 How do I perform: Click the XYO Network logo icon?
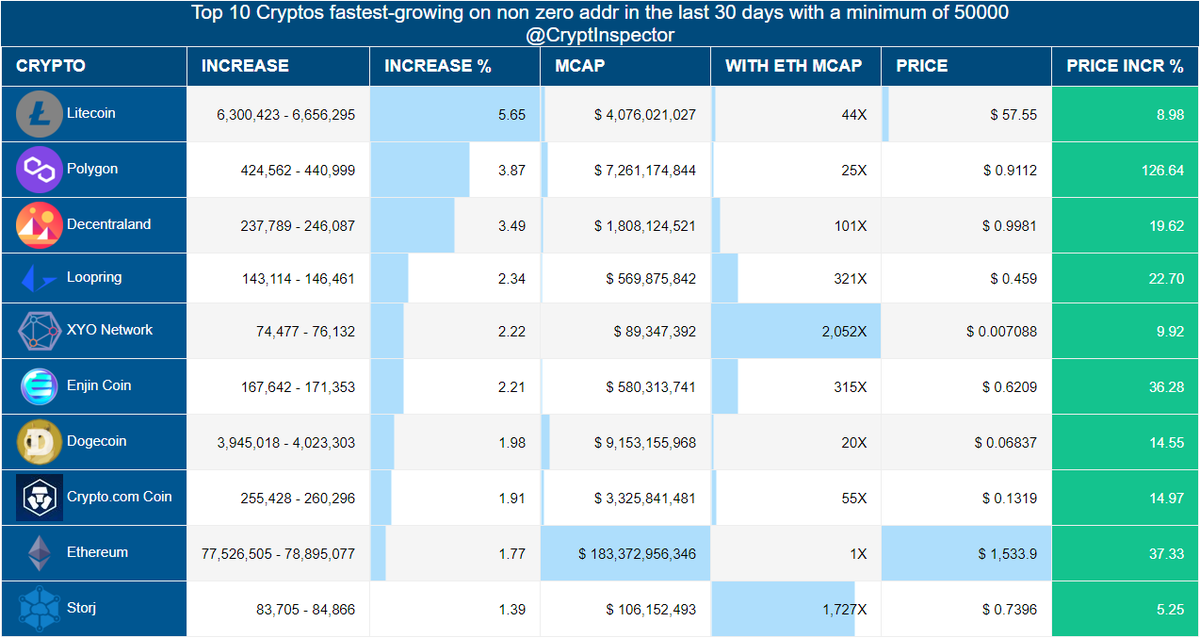click(40, 331)
